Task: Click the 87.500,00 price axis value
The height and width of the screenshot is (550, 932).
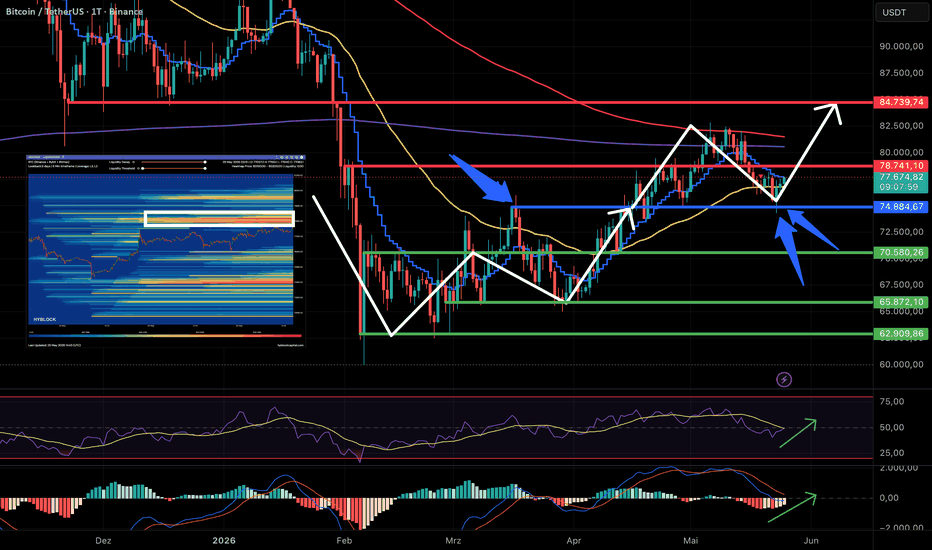Action: click(x=902, y=73)
